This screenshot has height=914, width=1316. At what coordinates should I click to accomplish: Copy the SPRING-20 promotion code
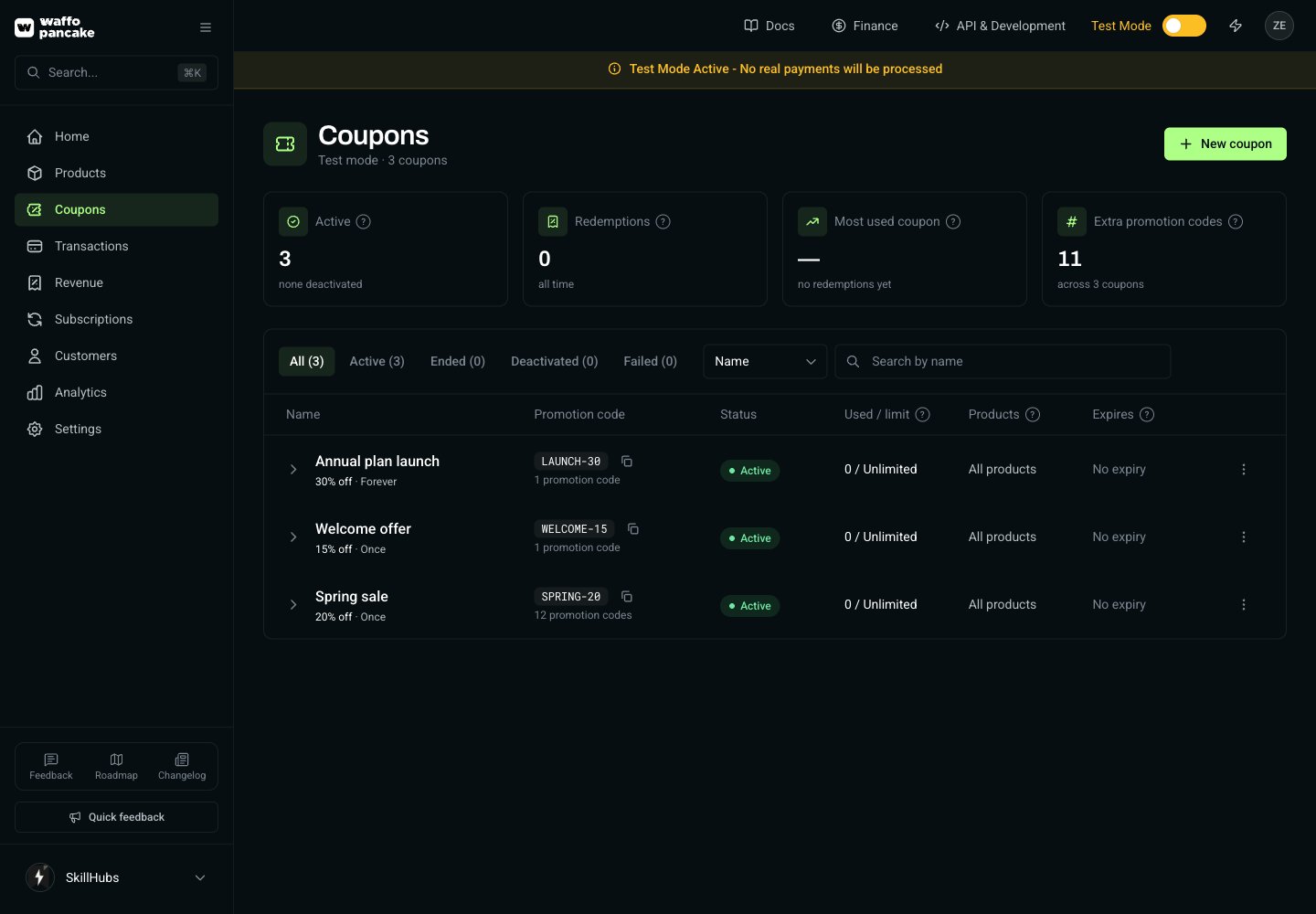click(x=627, y=597)
